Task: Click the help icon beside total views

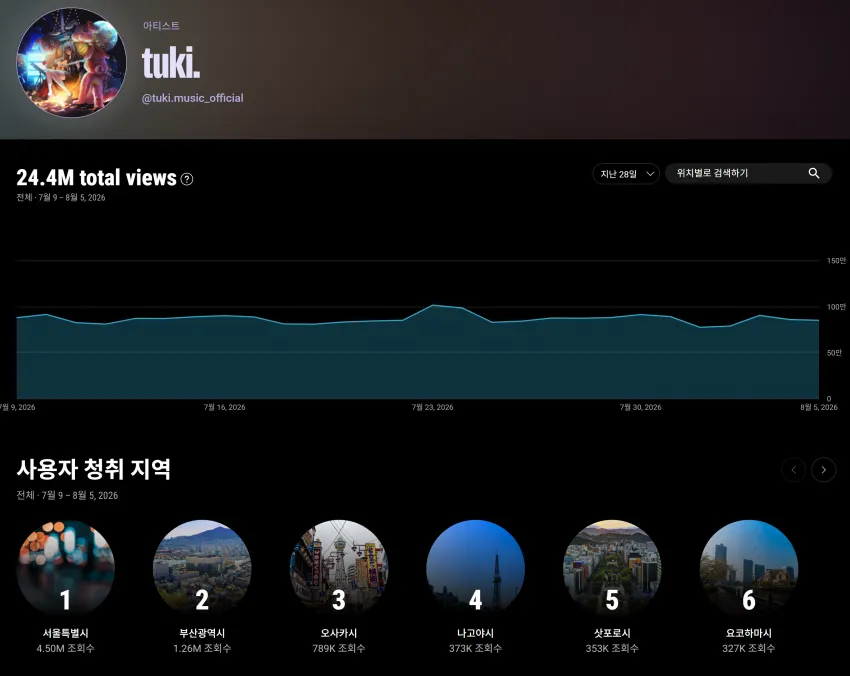Action: (187, 179)
